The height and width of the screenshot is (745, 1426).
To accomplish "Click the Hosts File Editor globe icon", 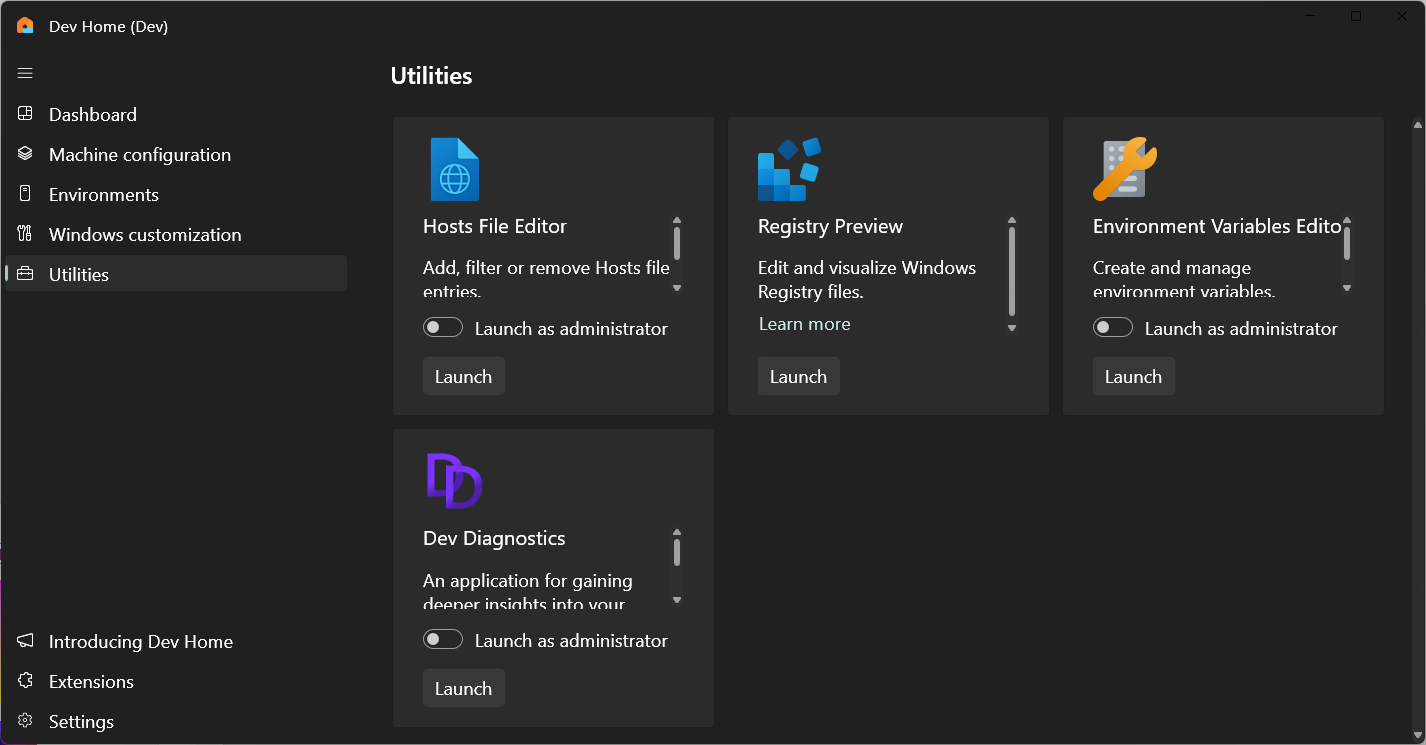I will pos(455,169).
